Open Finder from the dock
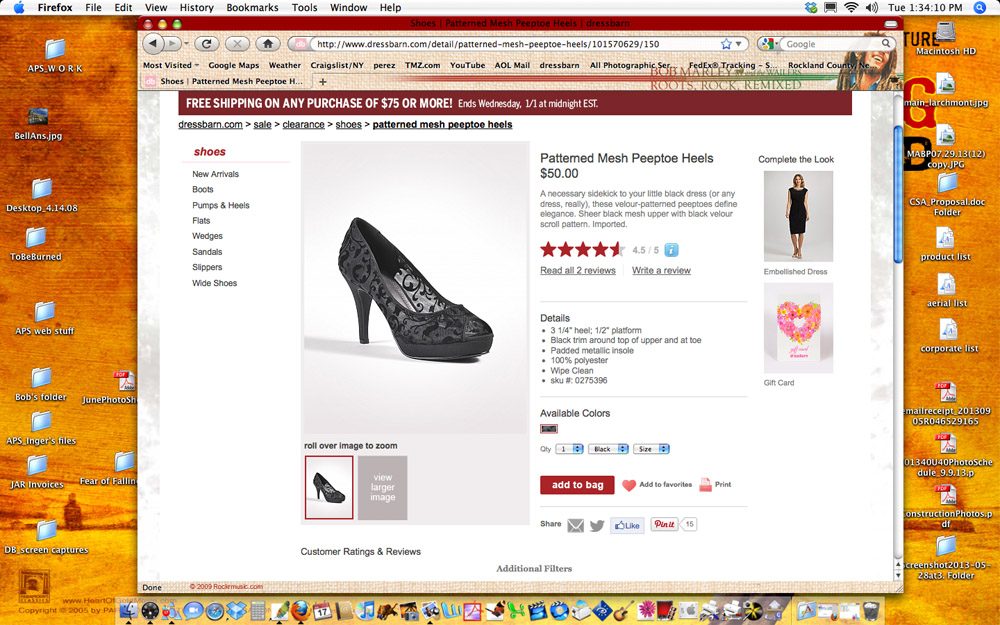 tap(128, 611)
